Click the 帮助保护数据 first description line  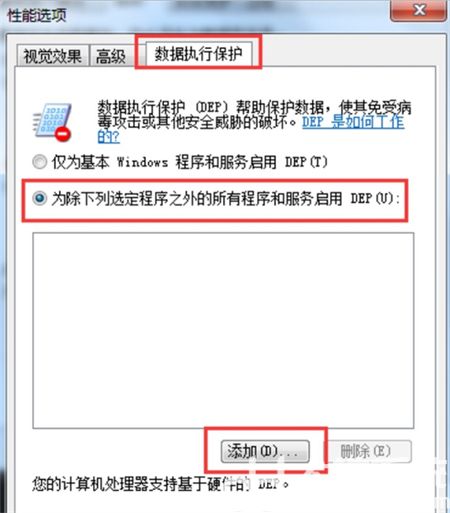pos(255,107)
